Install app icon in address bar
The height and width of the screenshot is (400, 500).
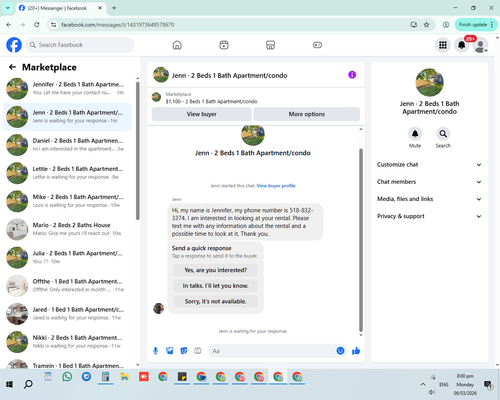[x=414, y=25]
